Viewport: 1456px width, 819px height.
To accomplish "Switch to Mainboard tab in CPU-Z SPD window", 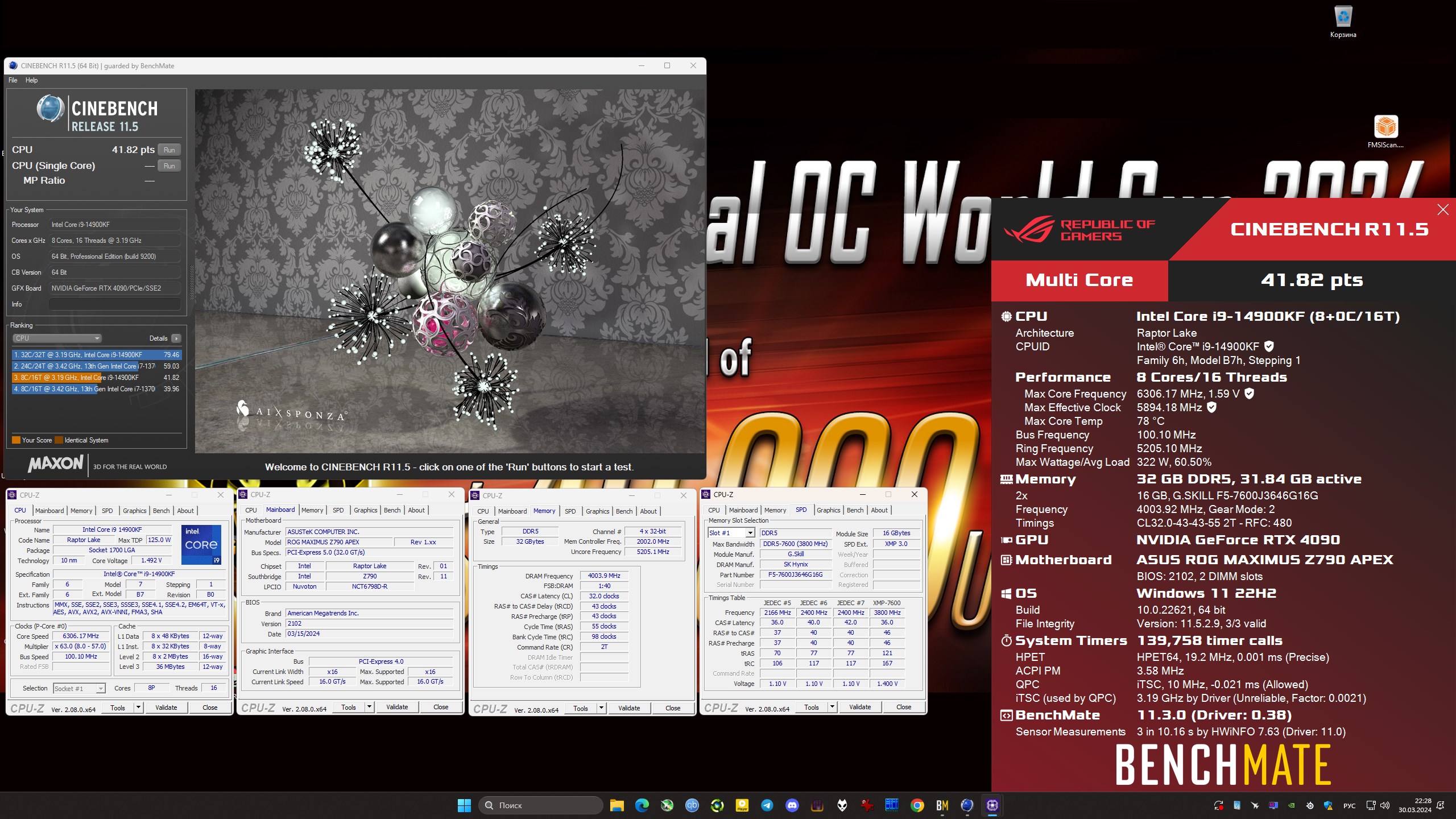I will [743, 510].
